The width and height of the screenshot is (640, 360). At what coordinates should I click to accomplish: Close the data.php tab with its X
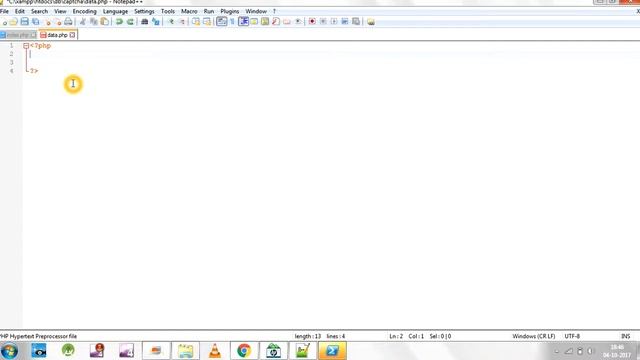coord(73,35)
